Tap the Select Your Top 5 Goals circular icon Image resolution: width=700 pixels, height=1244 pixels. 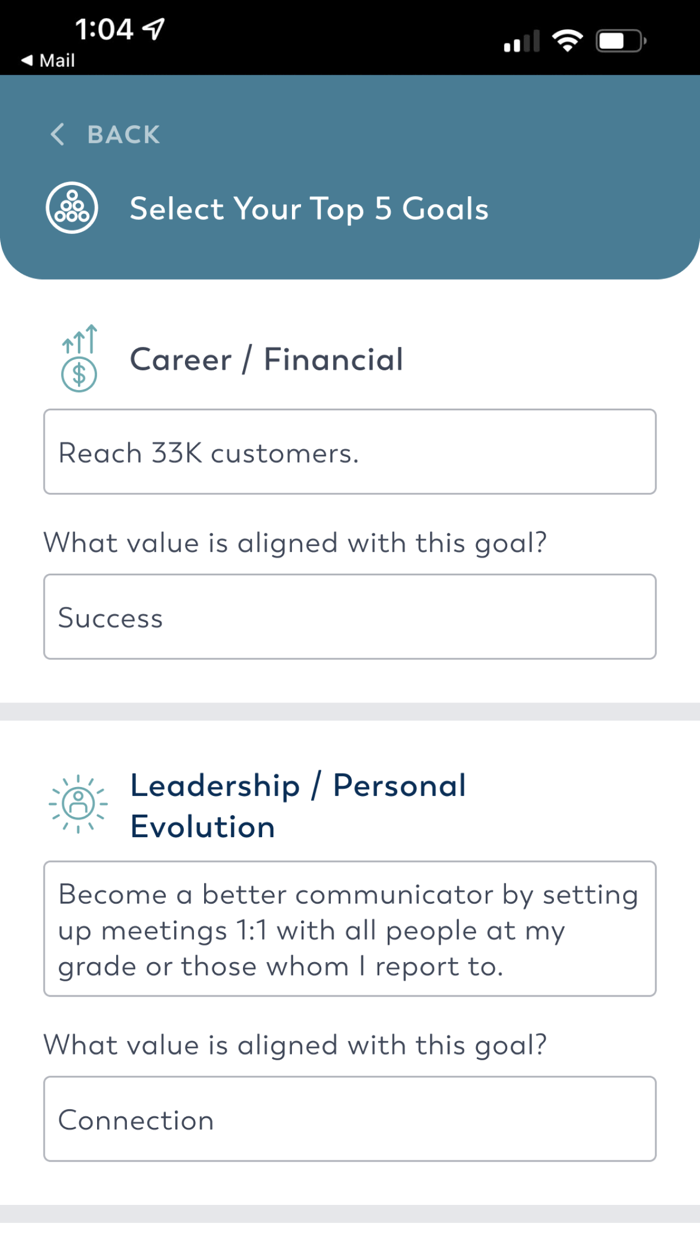pos(72,208)
